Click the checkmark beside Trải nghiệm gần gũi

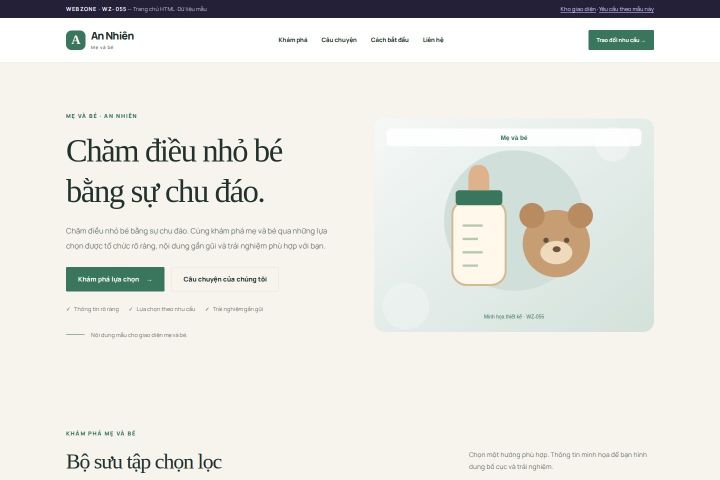tap(207, 309)
